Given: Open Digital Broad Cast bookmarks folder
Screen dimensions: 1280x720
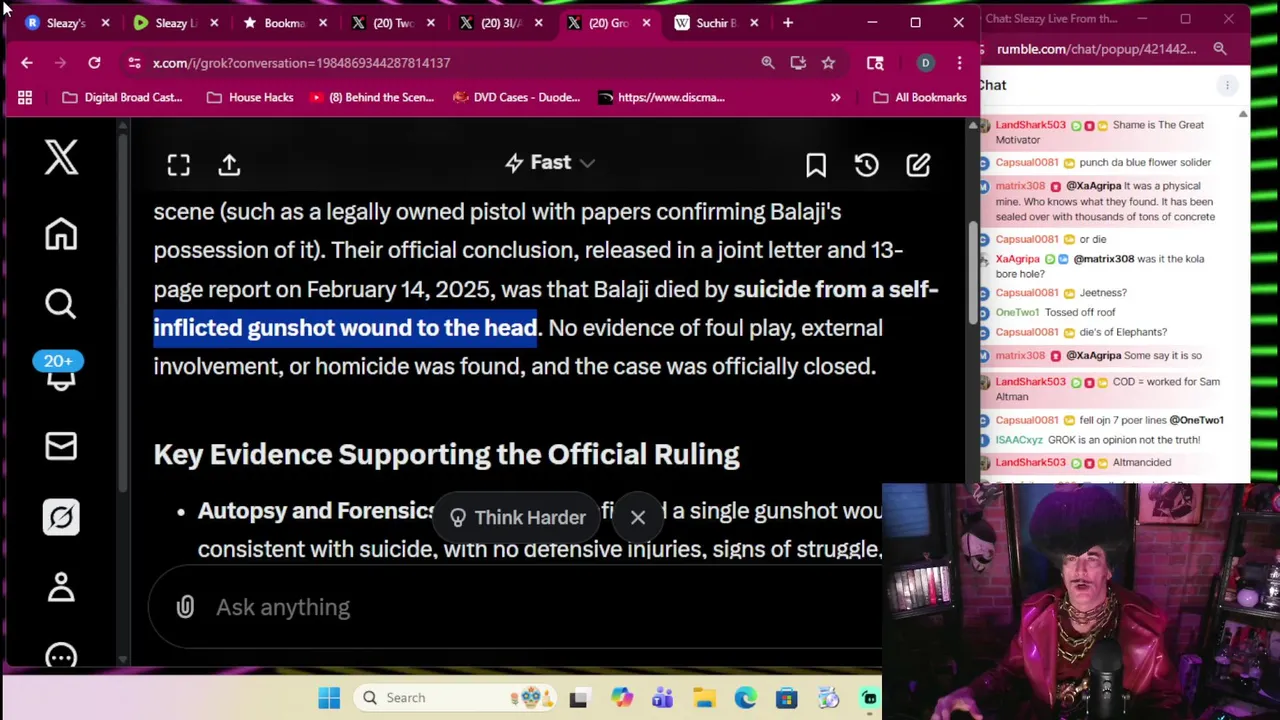Looking at the screenshot, I should point(122,97).
